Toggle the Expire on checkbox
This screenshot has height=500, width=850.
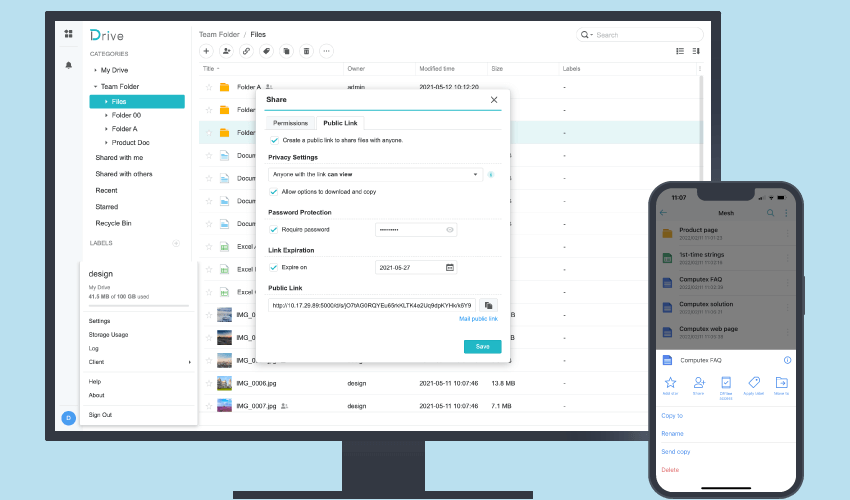[x=274, y=267]
